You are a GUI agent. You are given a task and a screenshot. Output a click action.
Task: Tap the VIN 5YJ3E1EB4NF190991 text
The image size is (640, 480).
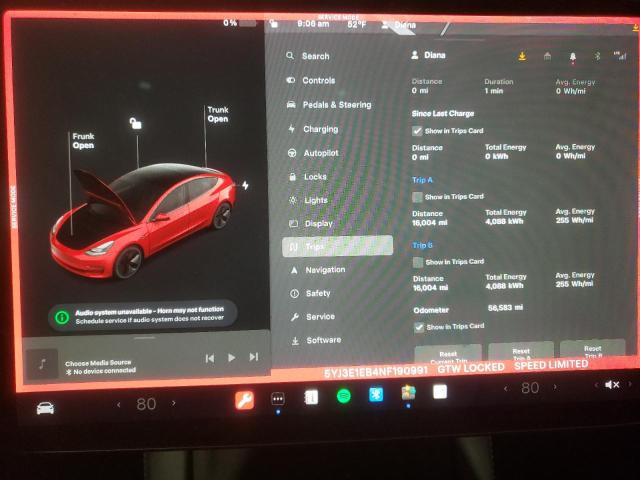pyautogui.click(x=376, y=372)
